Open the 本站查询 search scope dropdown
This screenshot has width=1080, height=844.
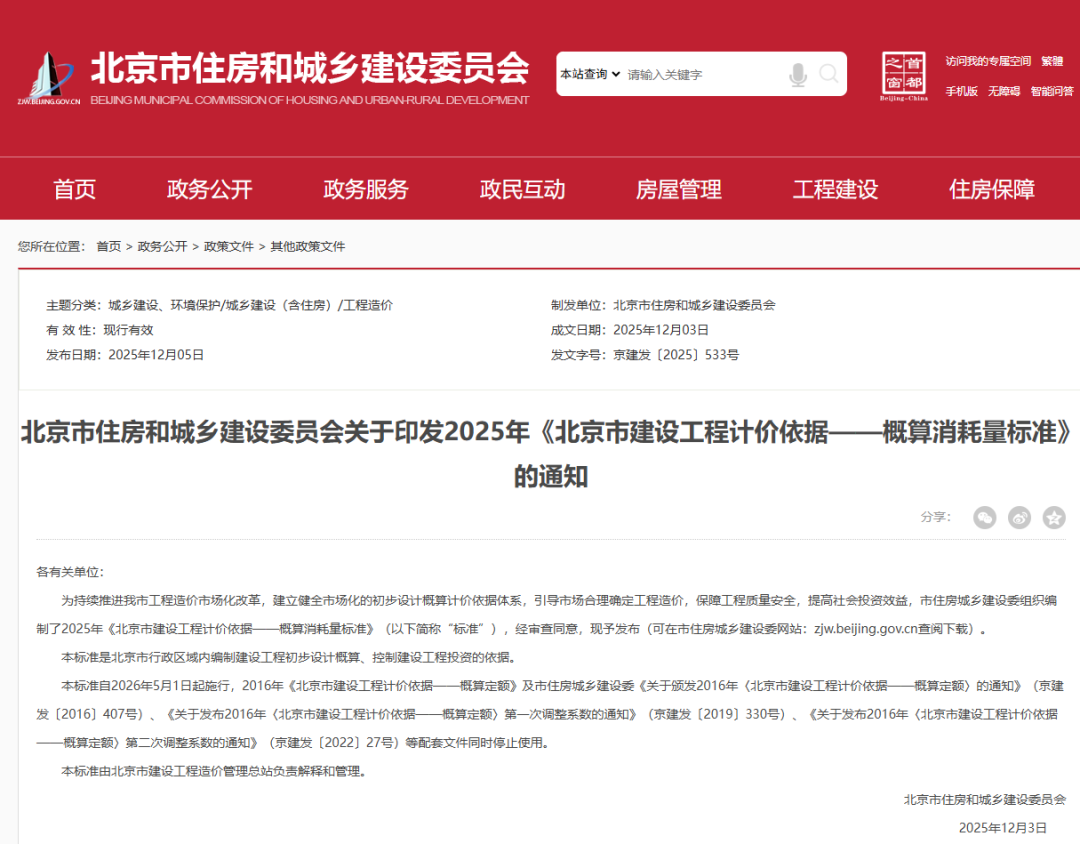590,74
